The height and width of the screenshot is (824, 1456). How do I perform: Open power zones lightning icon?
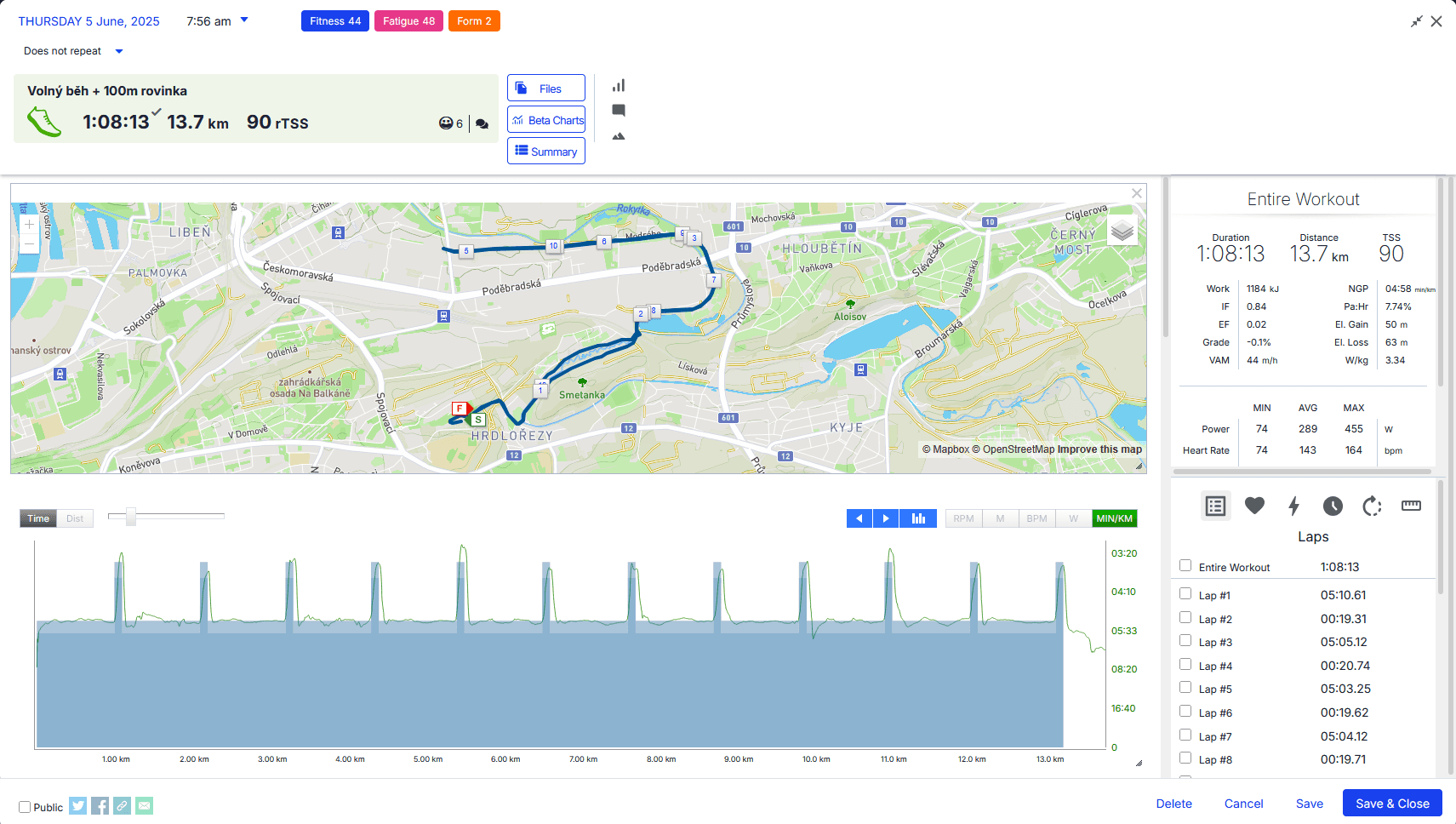pos(1293,506)
